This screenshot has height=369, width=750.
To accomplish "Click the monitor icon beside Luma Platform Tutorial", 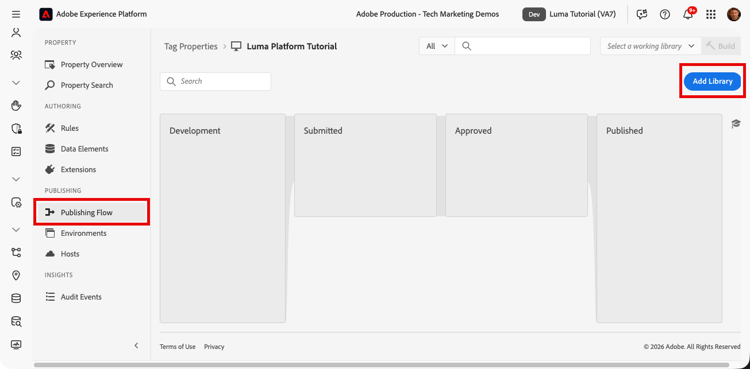I will [x=236, y=46].
